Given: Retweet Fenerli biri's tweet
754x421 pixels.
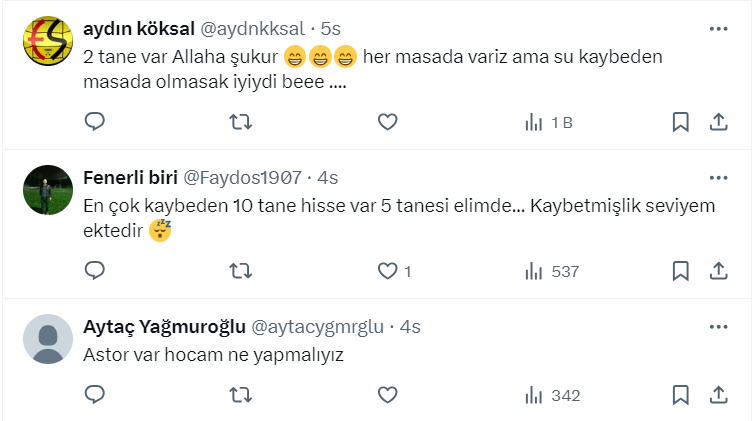Looking at the screenshot, I should pyautogui.click(x=241, y=271).
